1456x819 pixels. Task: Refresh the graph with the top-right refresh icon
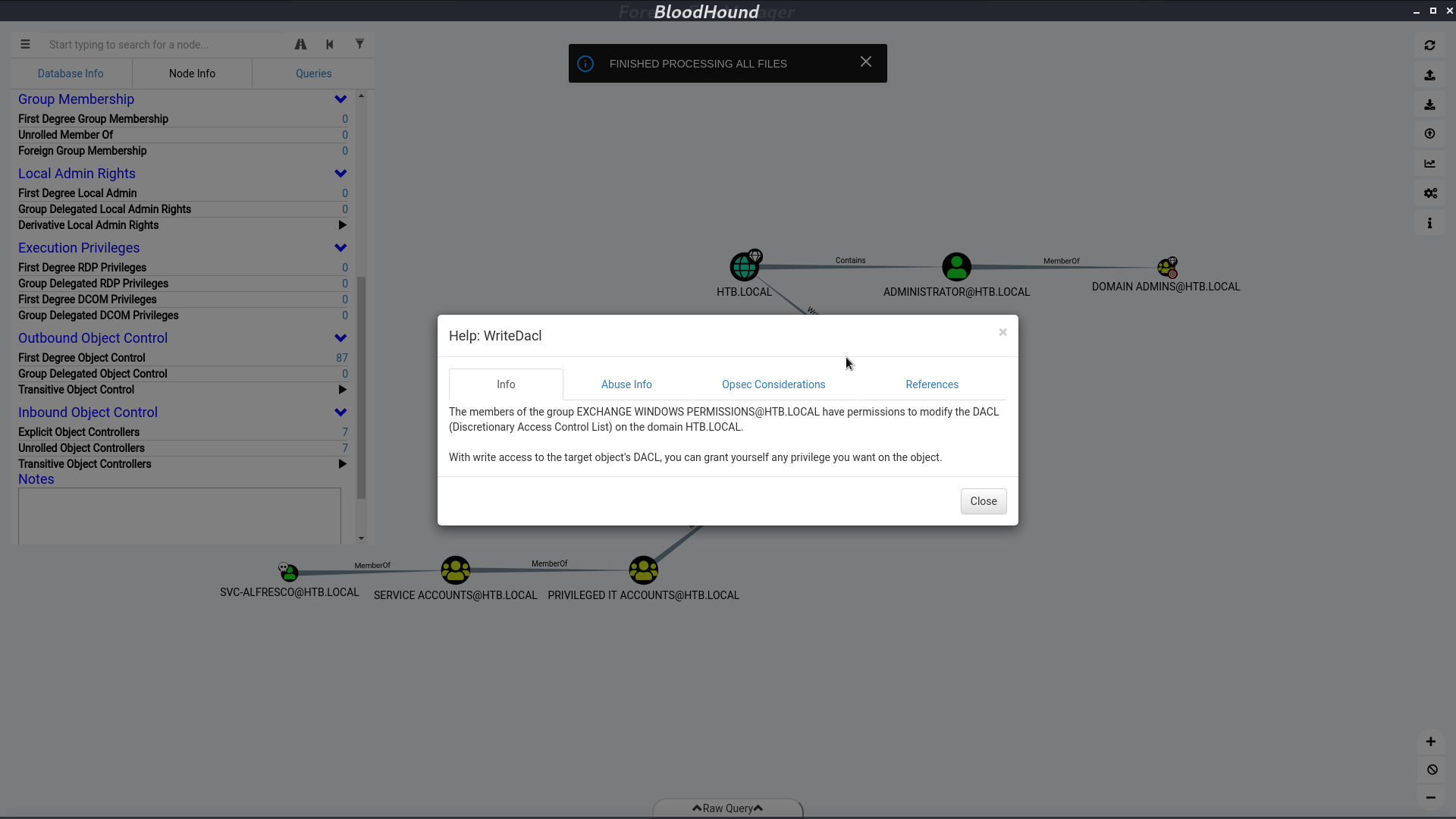1429,45
